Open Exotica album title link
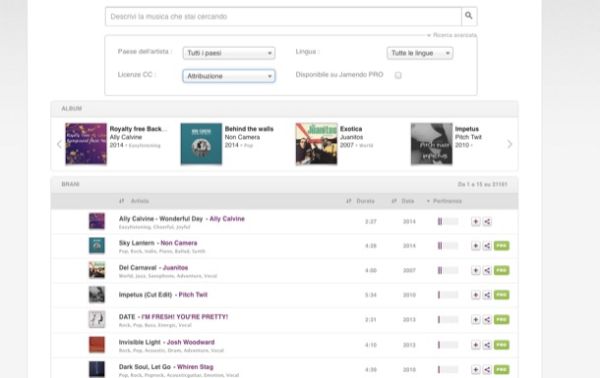Image resolution: width=600 pixels, height=378 pixels. coord(351,129)
